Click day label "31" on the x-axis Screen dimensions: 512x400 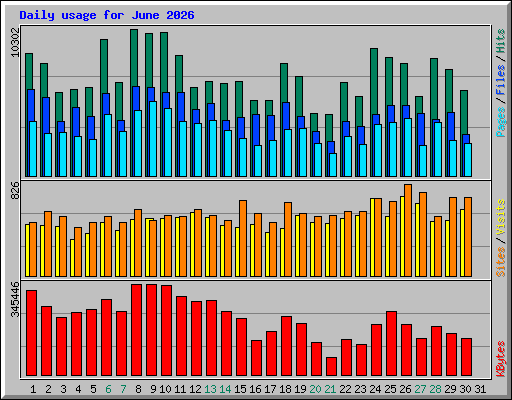480,389
